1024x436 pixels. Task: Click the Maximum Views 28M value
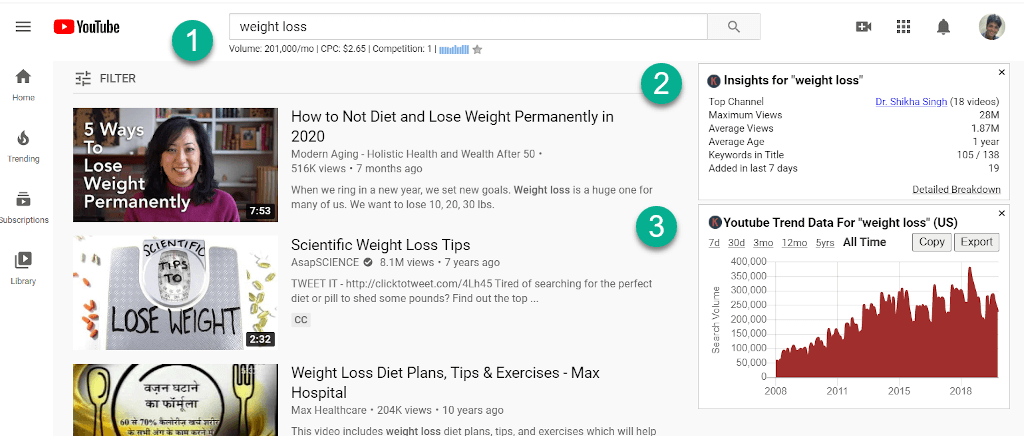(989, 115)
